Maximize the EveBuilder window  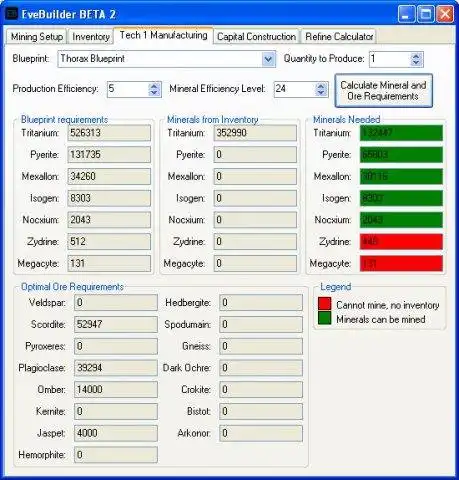[x=426, y=14]
